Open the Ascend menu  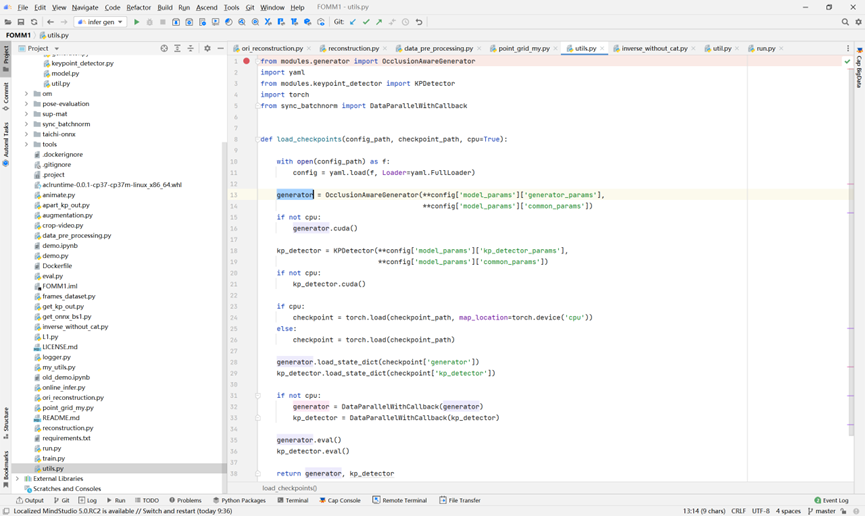(207, 7)
